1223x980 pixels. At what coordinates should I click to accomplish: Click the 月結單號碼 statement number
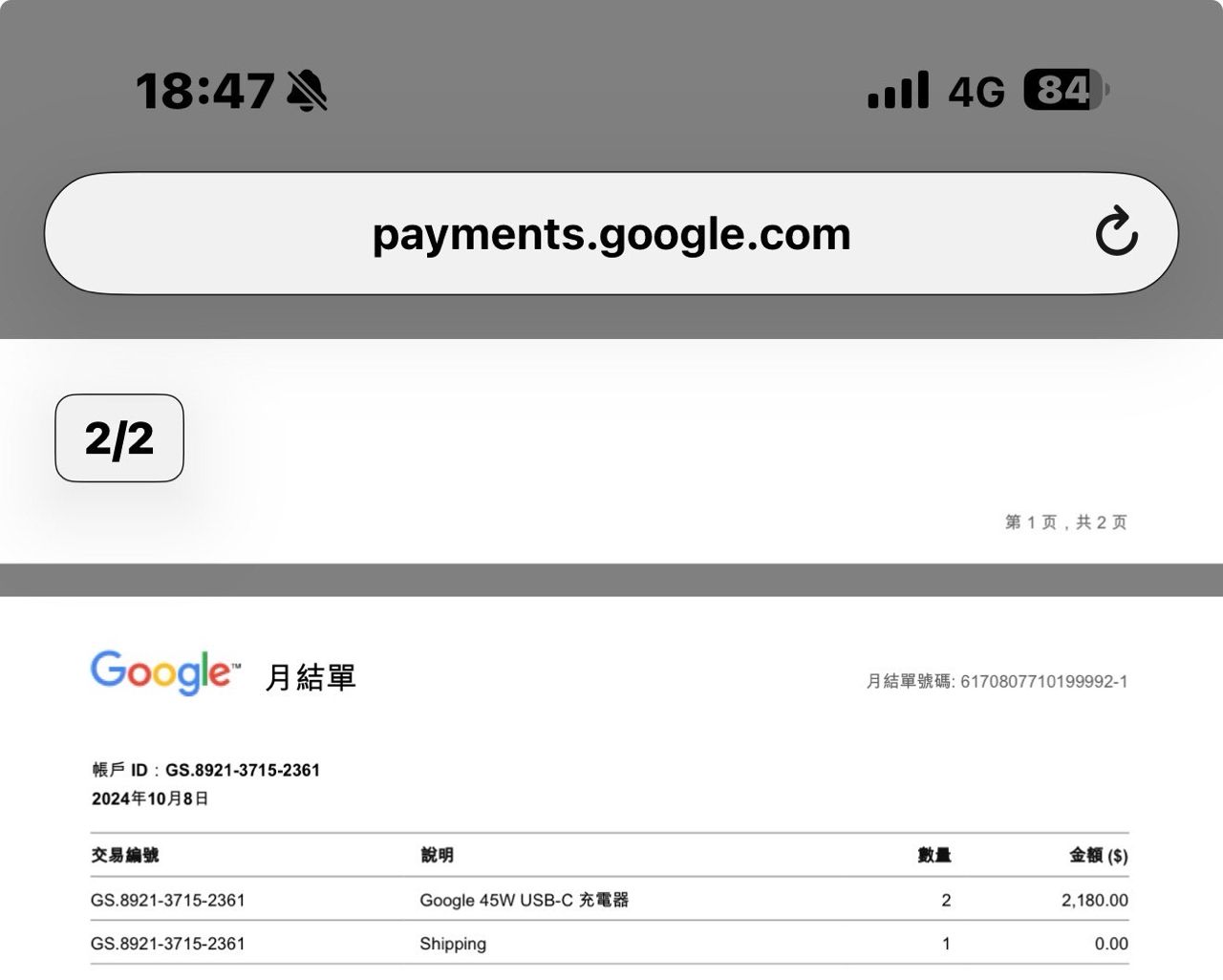pos(997,681)
